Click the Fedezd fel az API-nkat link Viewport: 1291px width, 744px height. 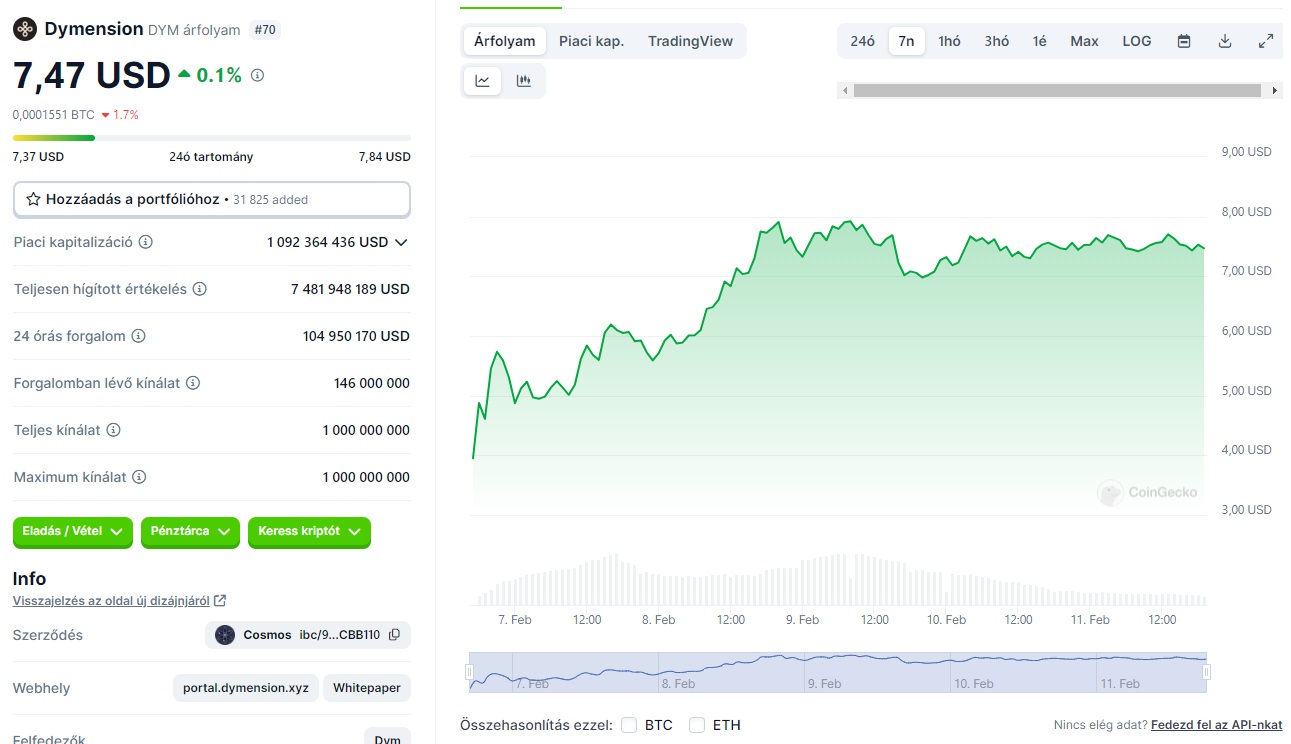tap(1216, 725)
